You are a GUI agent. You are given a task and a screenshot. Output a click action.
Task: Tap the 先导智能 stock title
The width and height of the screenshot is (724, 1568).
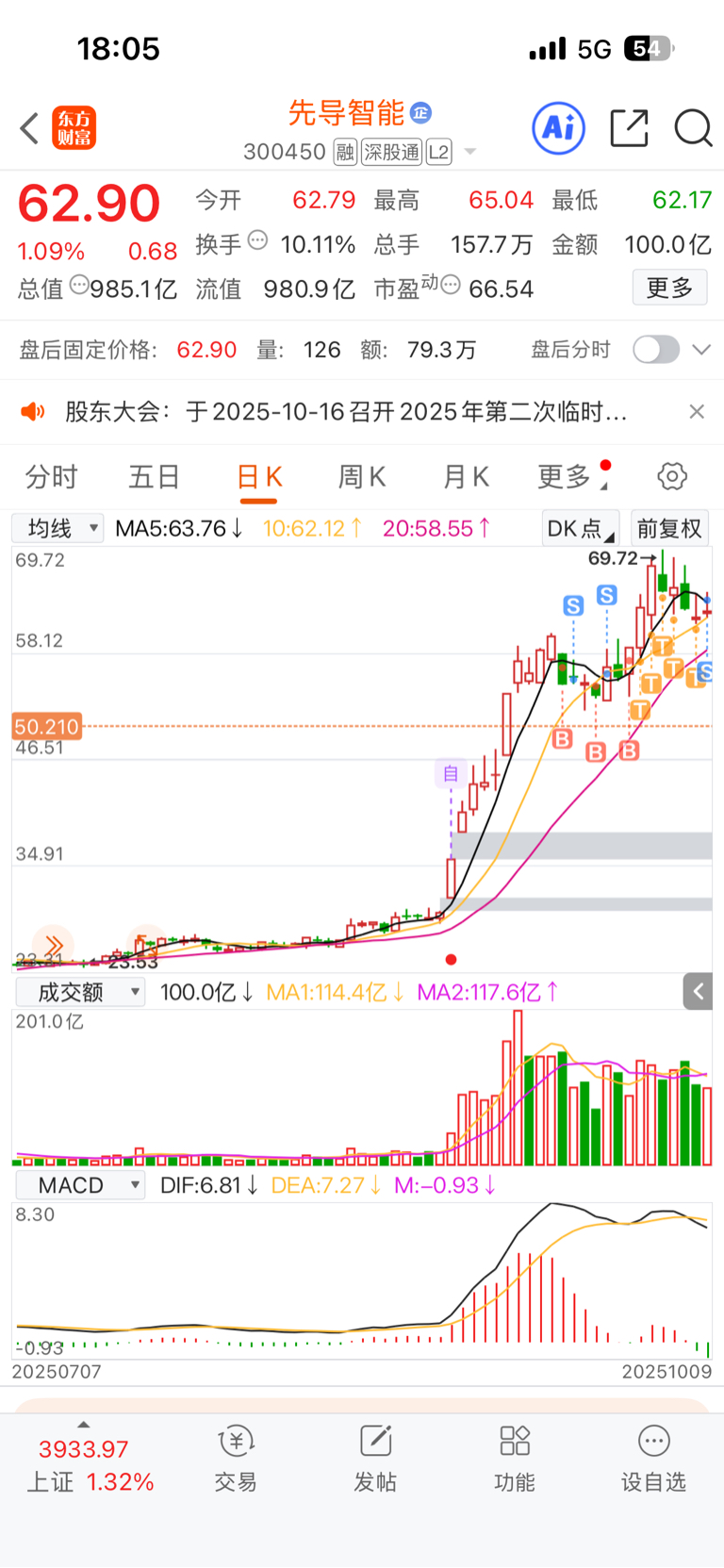tap(346, 112)
